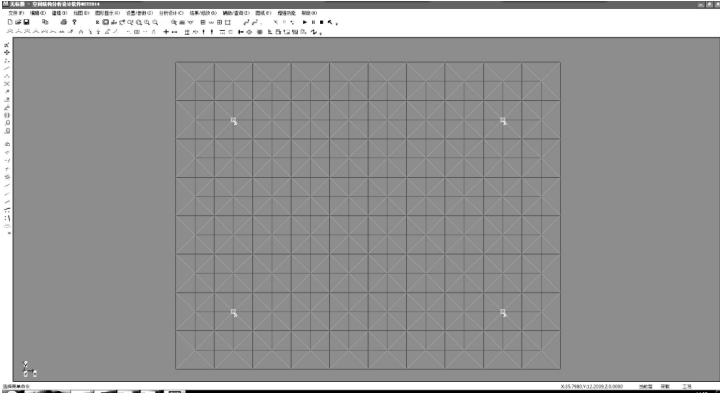Click the New file icon in toolbar
Viewport: 725px width, 395px height.
coord(10,22)
